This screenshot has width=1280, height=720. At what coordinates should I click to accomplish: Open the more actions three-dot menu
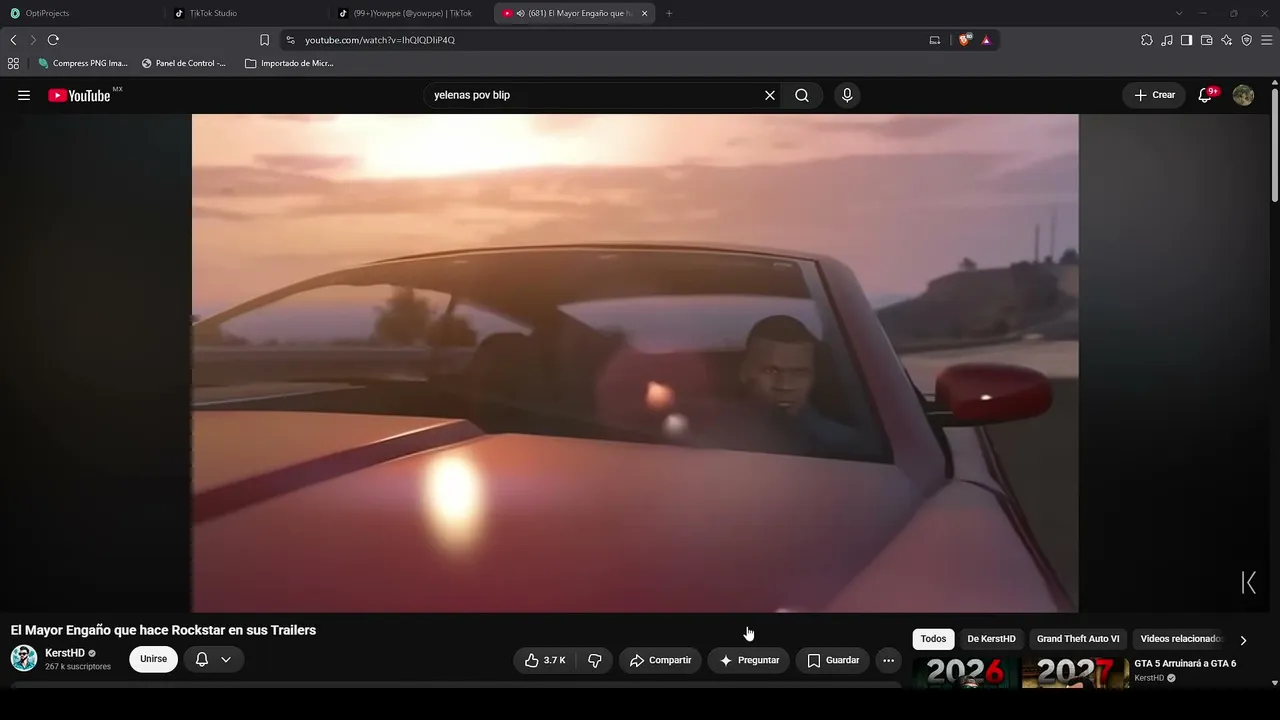pos(888,660)
